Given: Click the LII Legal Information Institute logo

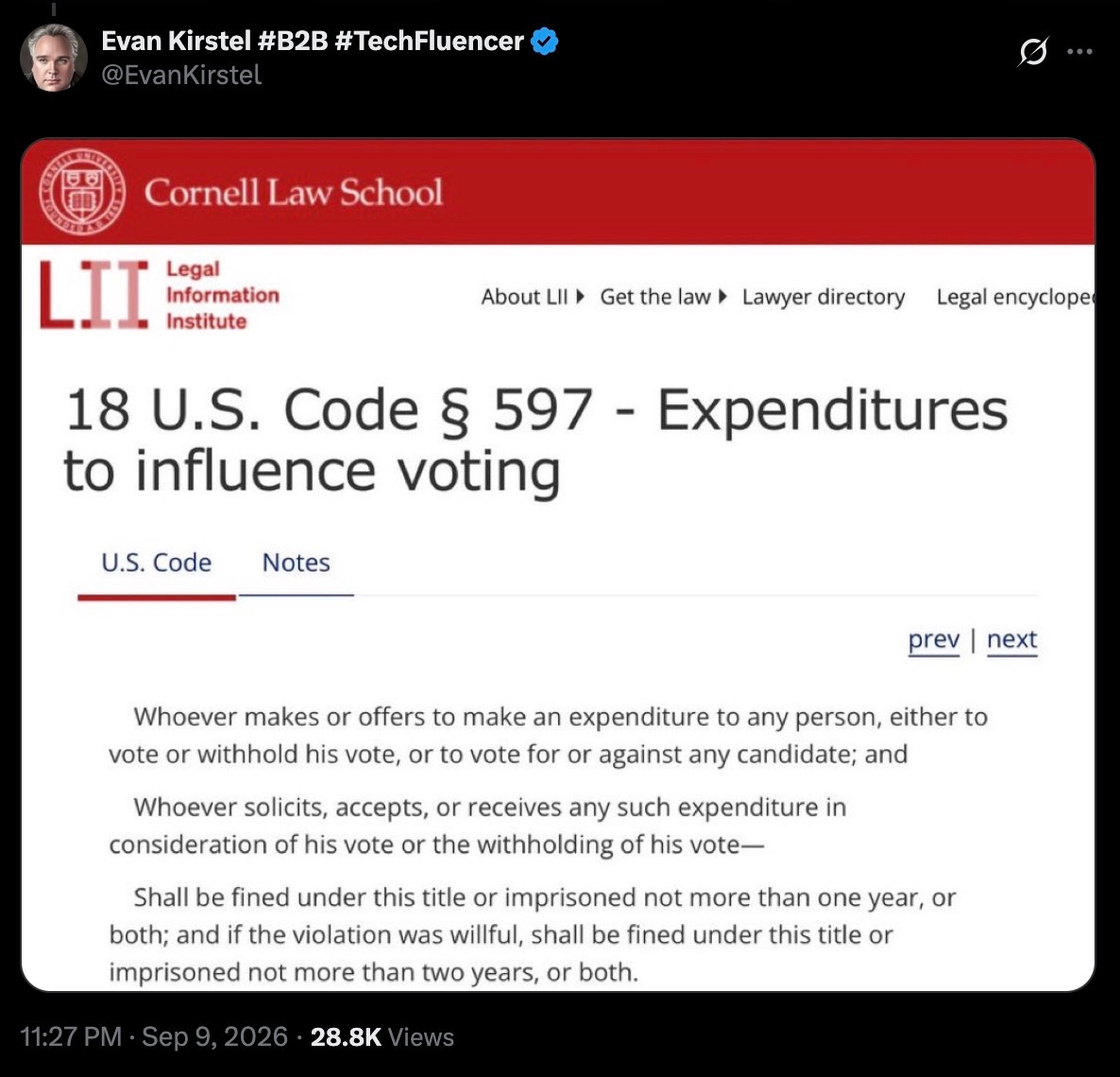Looking at the screenshot, I should (160, 295).
